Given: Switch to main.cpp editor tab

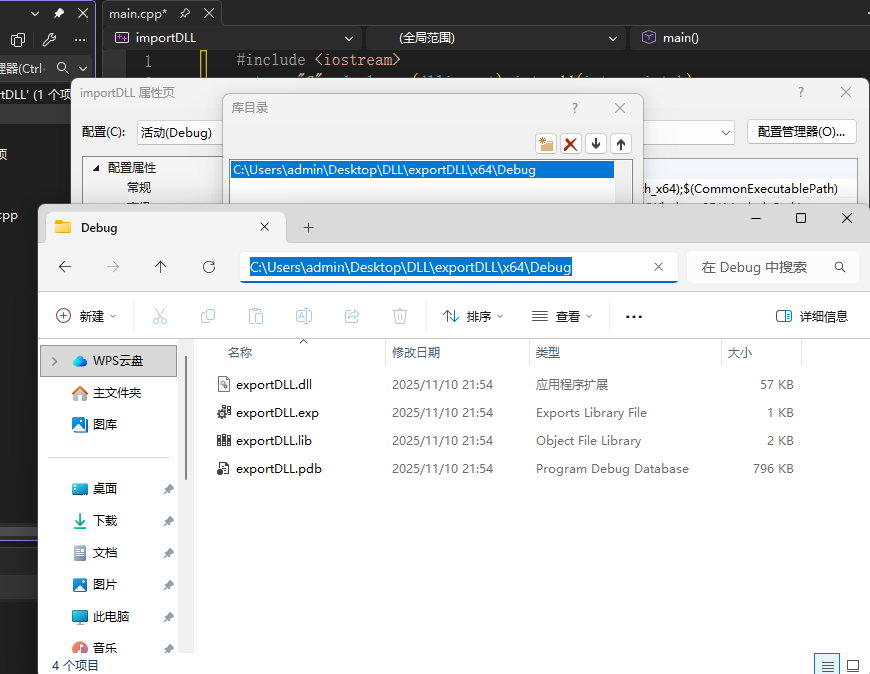Looking at the screenshot, I should [138, 13].
